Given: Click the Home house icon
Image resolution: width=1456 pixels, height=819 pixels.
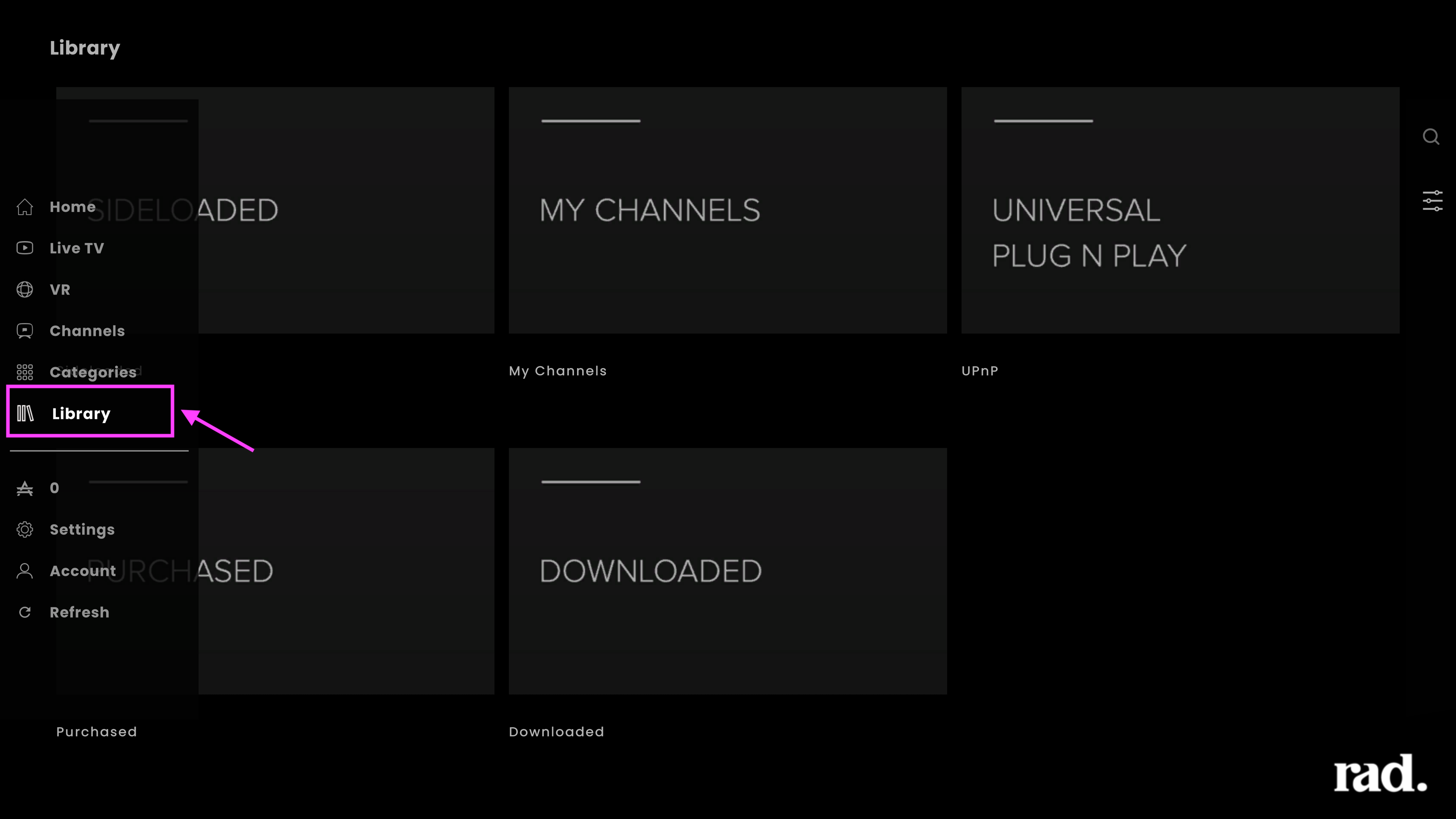Looking at the screenshot, I should pos(24,207).
